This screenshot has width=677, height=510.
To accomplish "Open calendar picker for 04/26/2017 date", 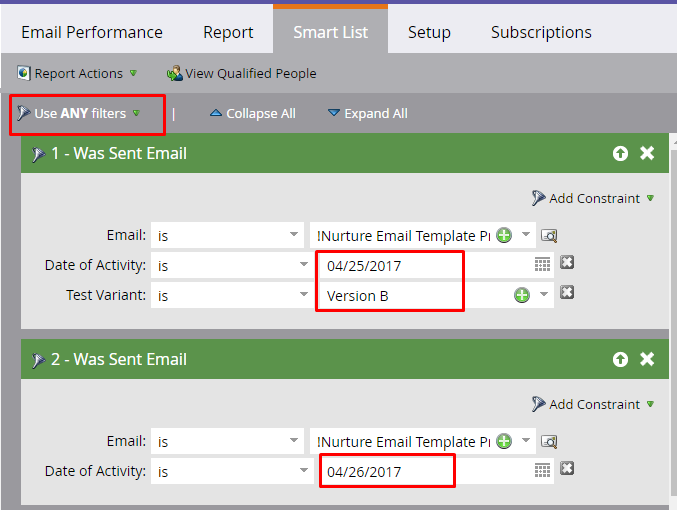I will pos(542,470).
